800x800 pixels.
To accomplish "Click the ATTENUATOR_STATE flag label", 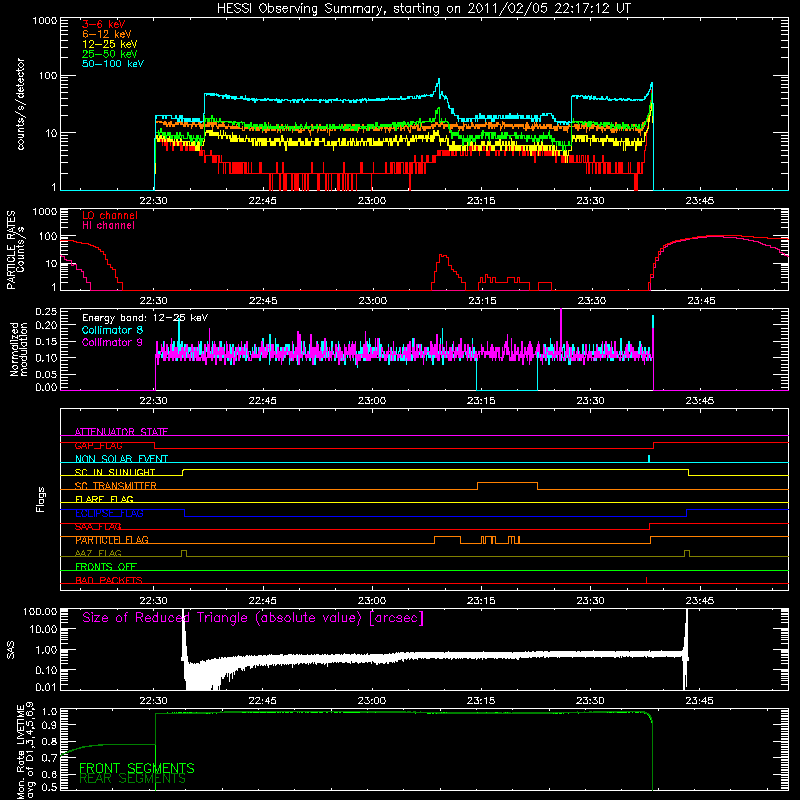I will coord(121,432).
